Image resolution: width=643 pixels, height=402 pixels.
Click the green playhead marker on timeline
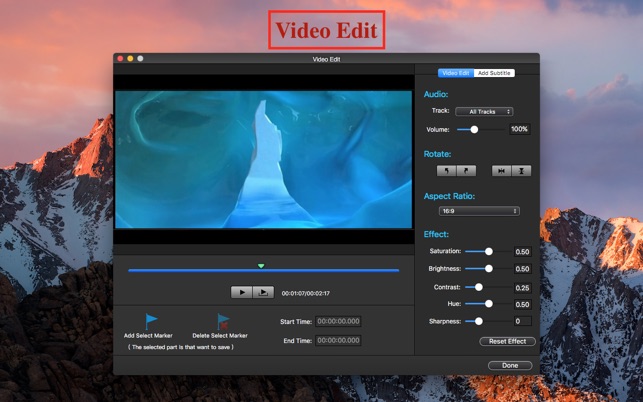pyautogui.click(x=261, y=266)
